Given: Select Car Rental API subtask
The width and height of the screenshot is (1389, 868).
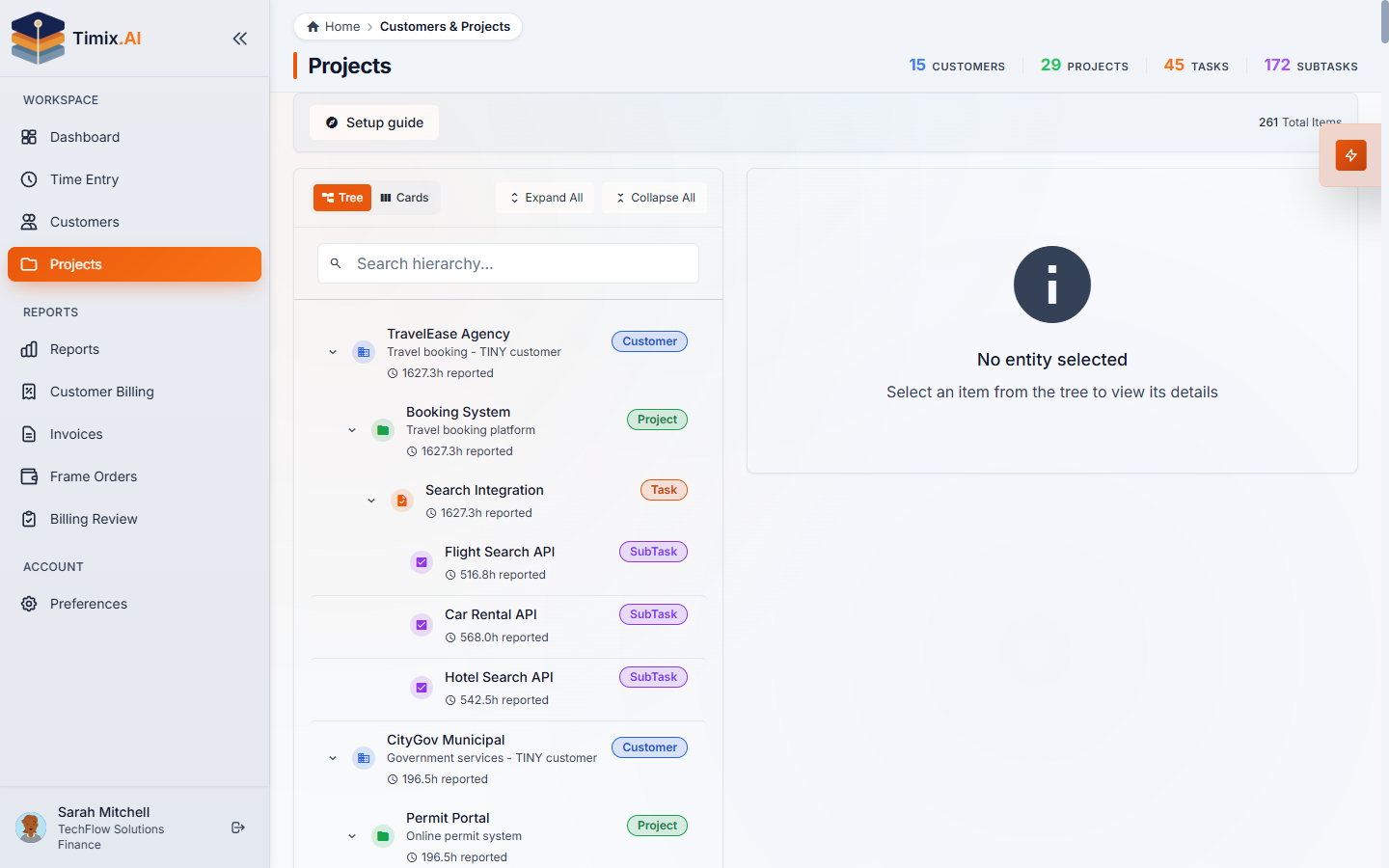Looking at the screenshot, I should (491, 614).
